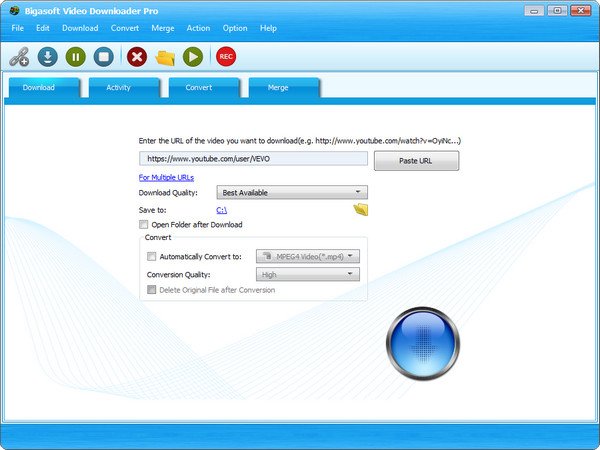Browse save location via the yellow folder icon

pyautogui.click(x=361, y=209)
